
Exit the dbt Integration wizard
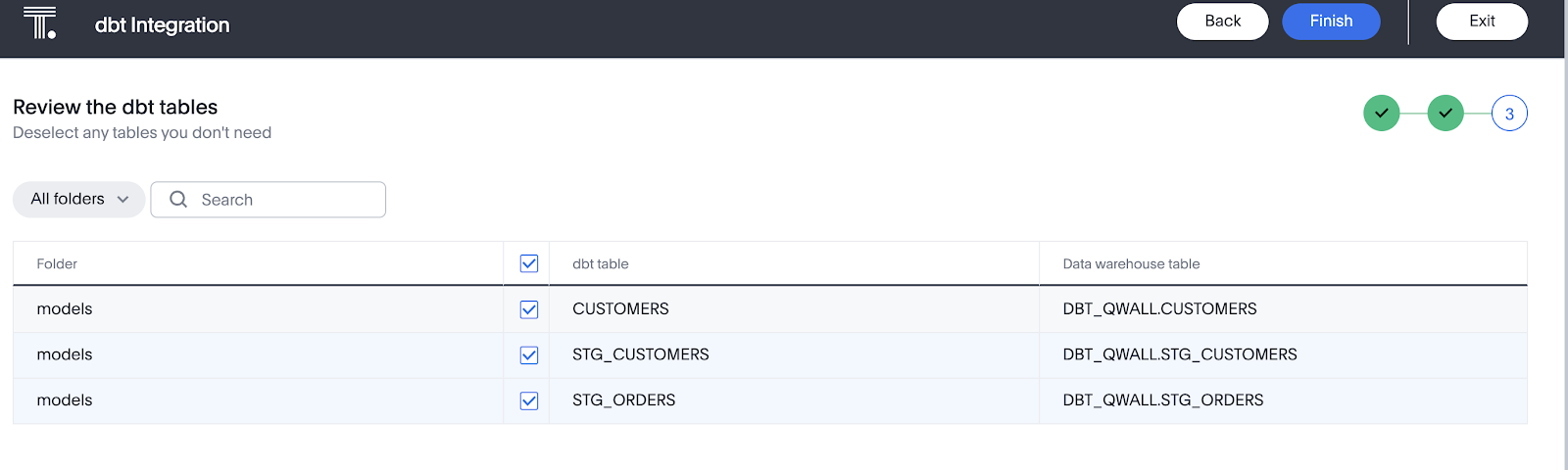pos(1482,22)
